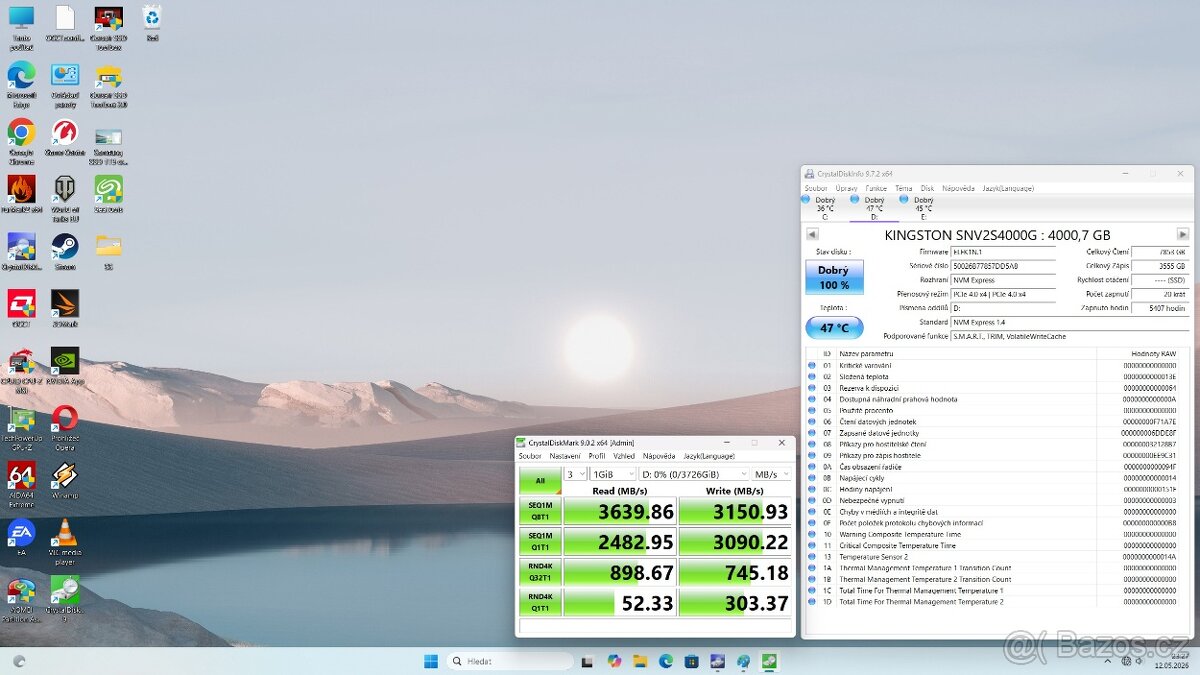Open Soubor menu in CrystalDiskInfo
The image size is (1200, 675).
[x=816, y=188]
